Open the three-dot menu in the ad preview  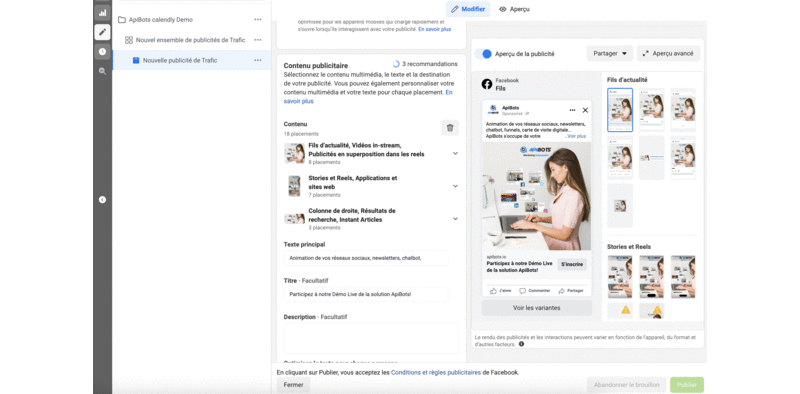tap(572, 110)
